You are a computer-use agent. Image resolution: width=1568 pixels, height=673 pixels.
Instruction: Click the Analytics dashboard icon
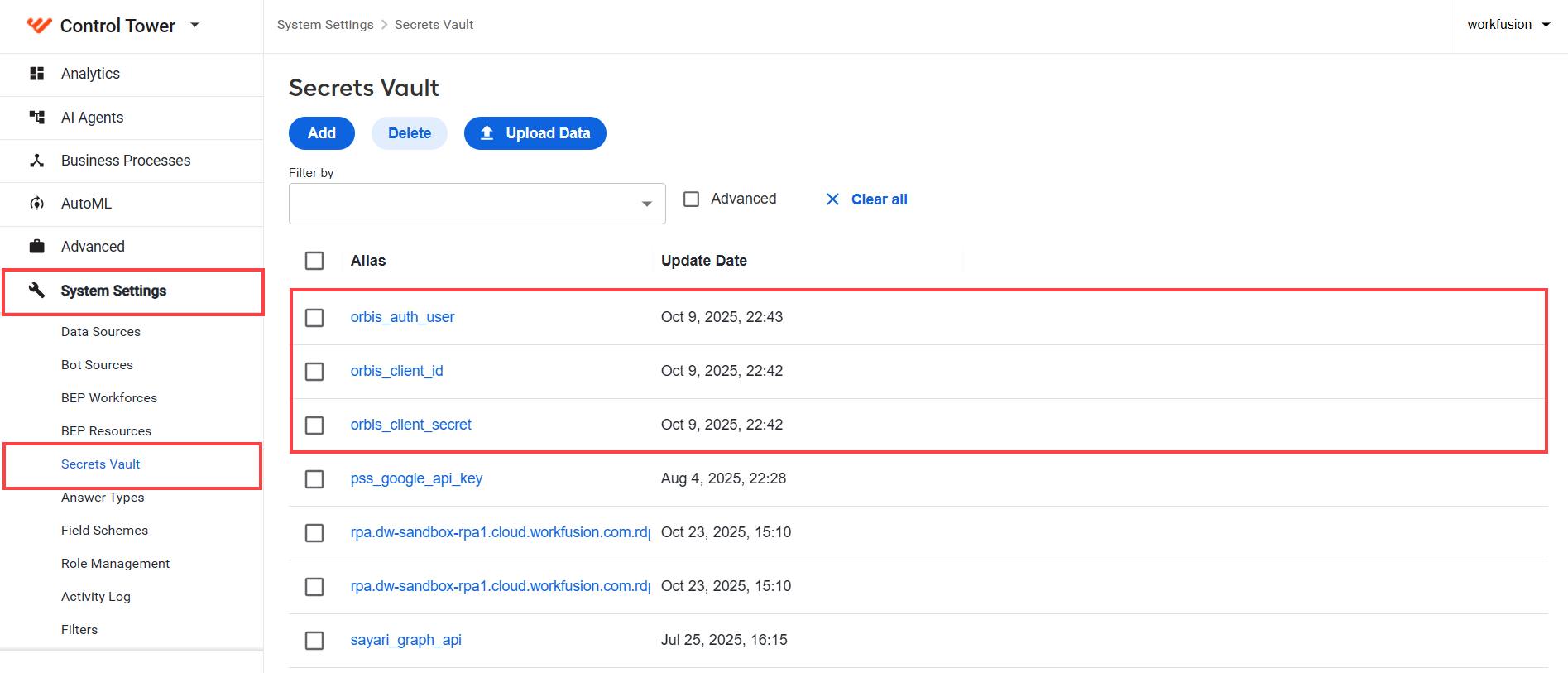36,74
